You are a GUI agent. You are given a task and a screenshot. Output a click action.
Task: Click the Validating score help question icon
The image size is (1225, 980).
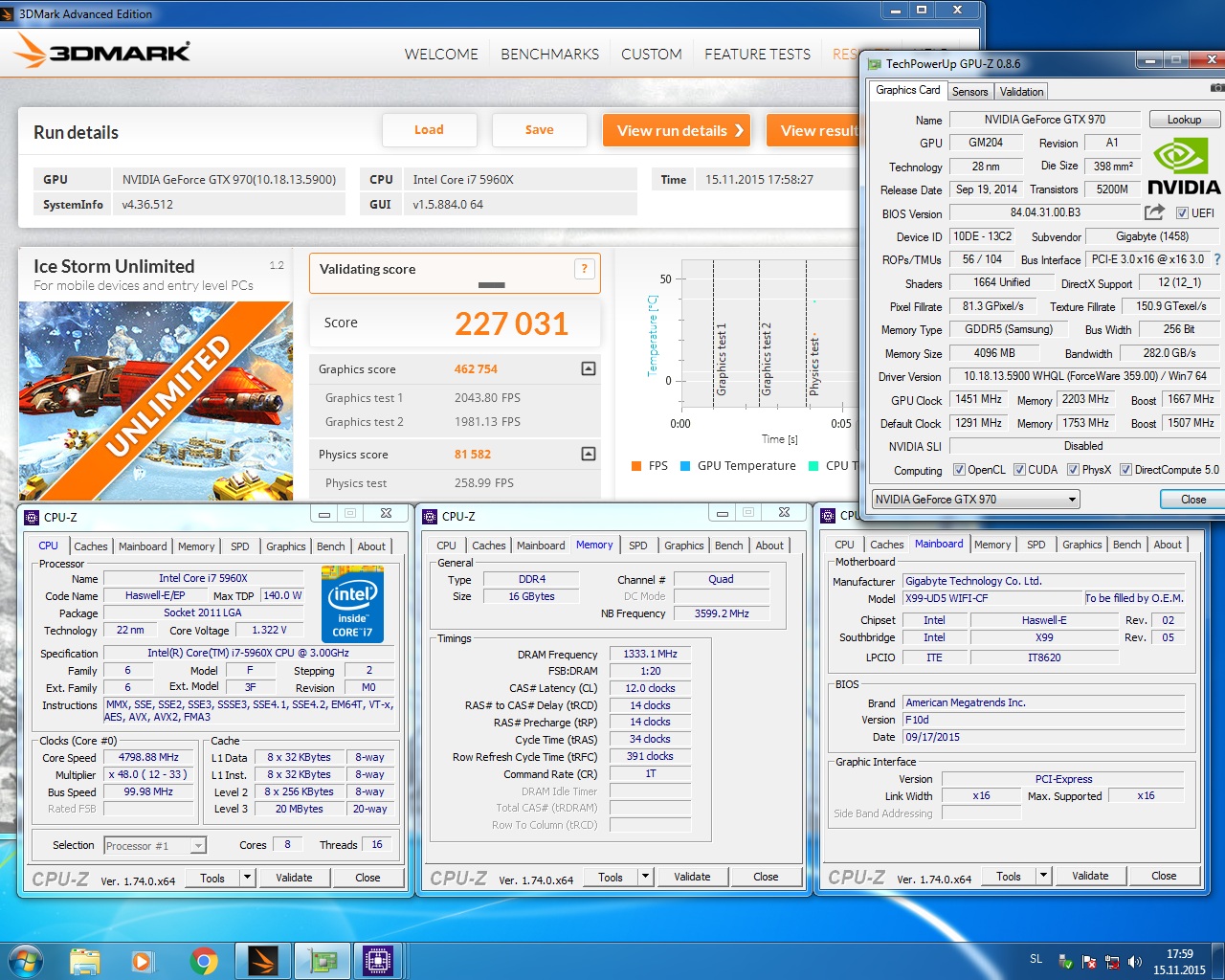pyautogui.click(x=584, y=269)
